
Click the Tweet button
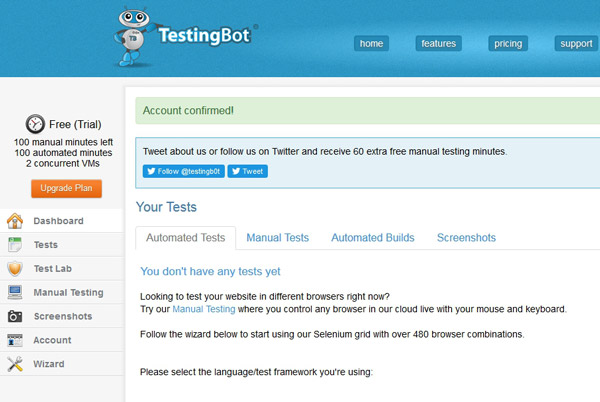[248, 171]
